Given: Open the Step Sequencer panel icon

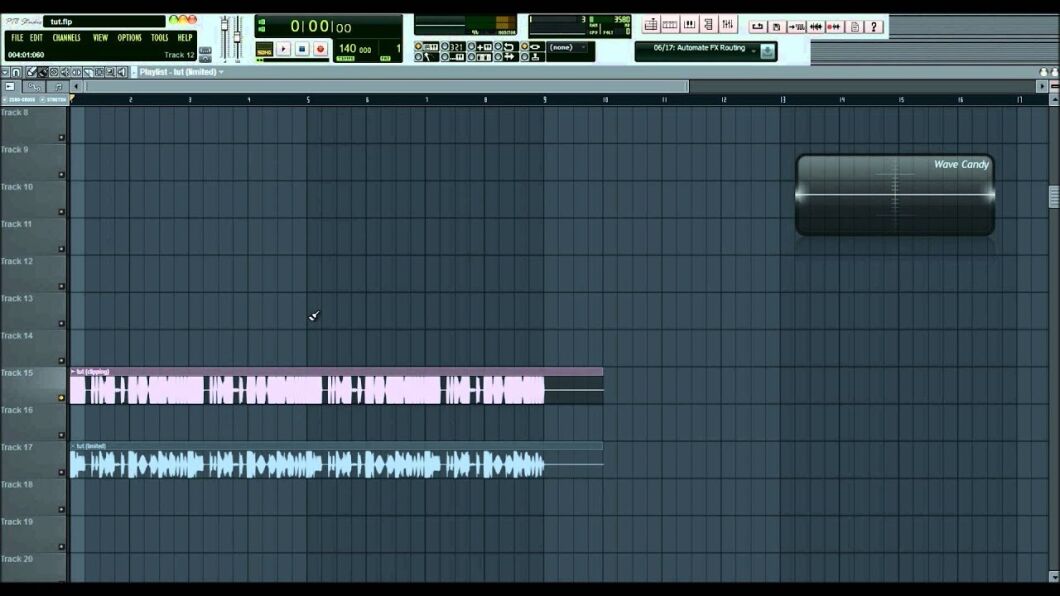Looking at the screenshot, I should 670,25.
